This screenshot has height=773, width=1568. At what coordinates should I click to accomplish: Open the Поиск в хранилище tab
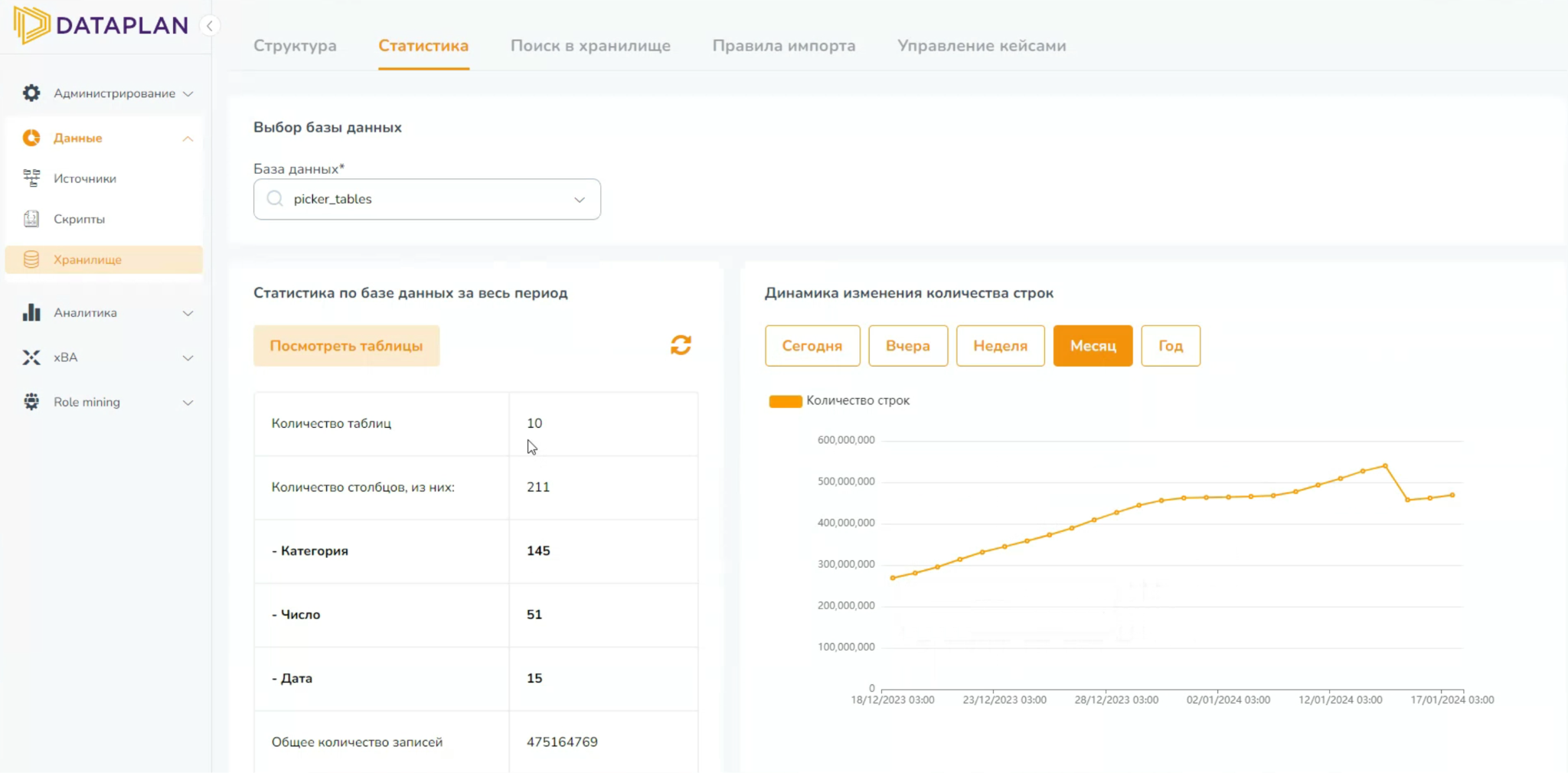(x=590, y=46)
